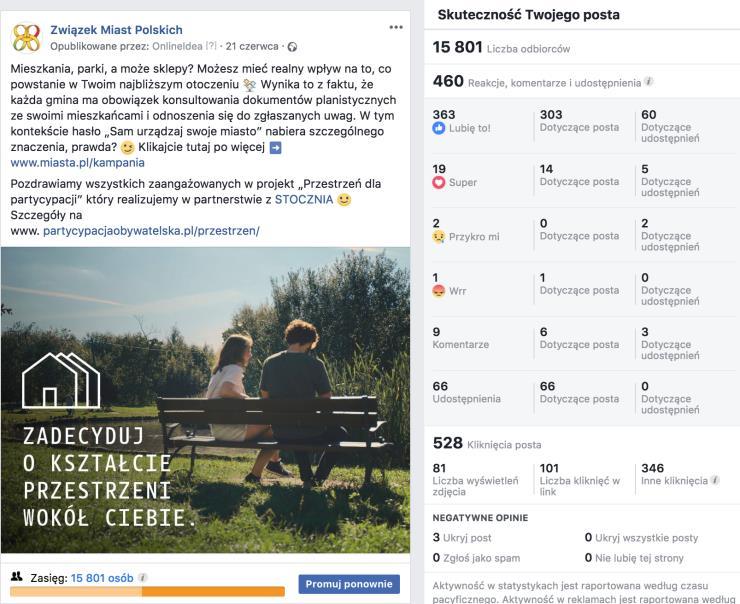Click the 21 czerwca post date
The image size is (740, 604).
coord(252,46)
